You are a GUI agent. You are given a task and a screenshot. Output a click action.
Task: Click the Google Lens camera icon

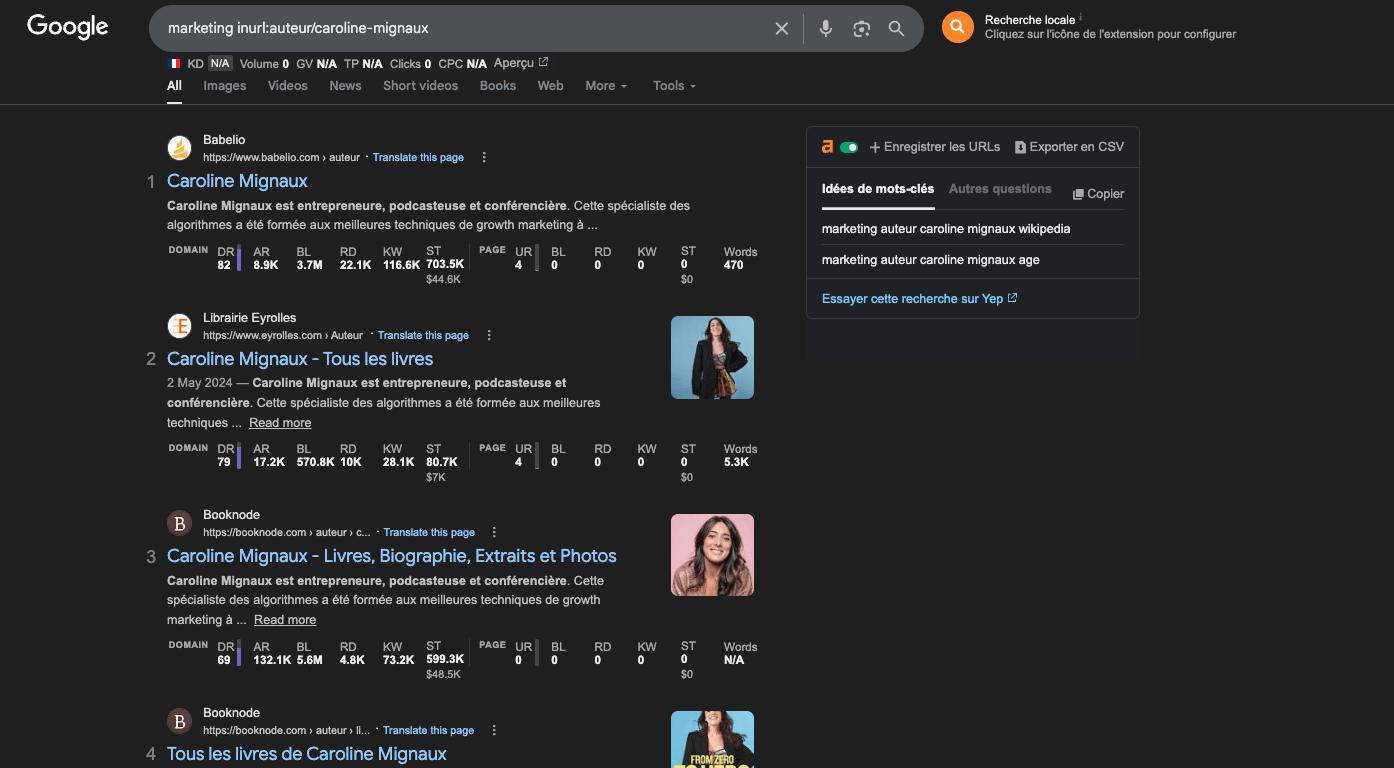pos(861,28)
